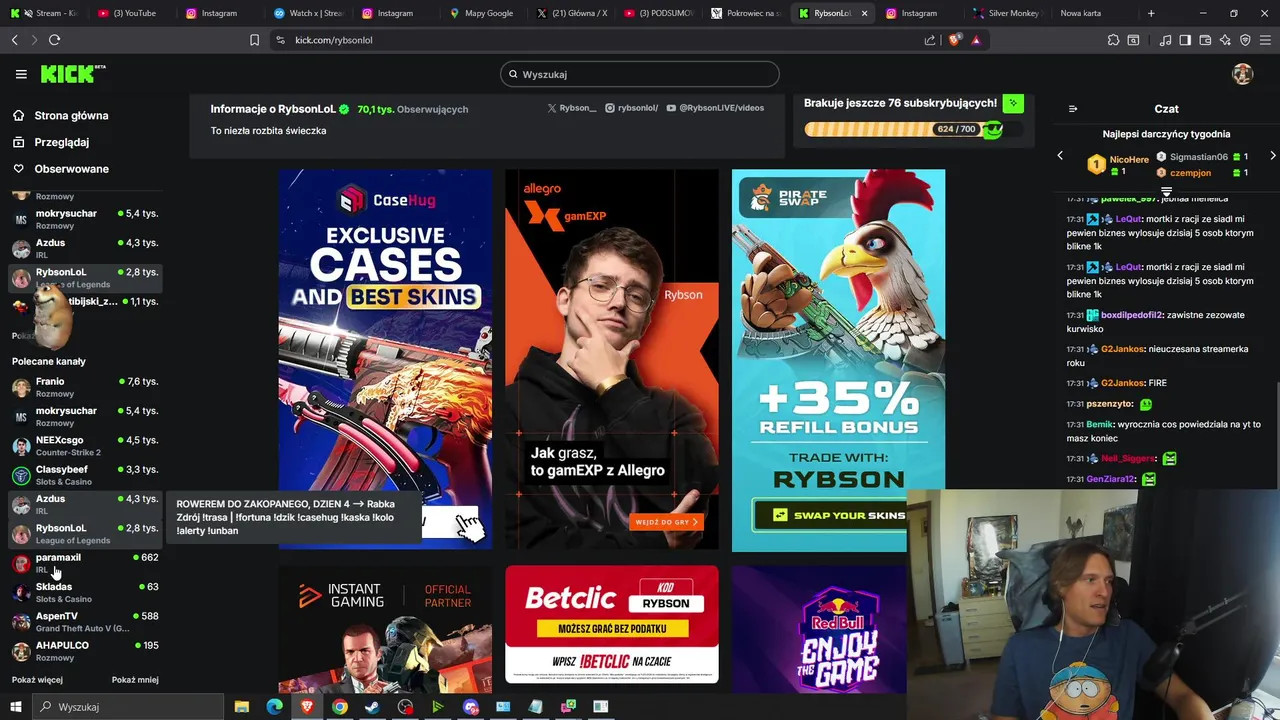The image size is (1280, 720).
Task: Expand the top gifters leaderboard
Action: (x=1166, y=190)
